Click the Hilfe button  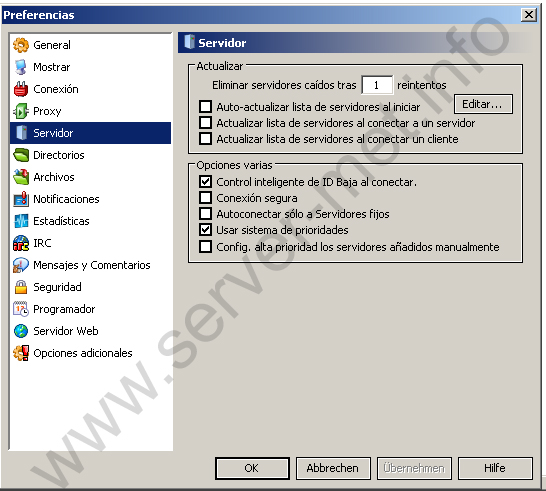coord(495,468)
